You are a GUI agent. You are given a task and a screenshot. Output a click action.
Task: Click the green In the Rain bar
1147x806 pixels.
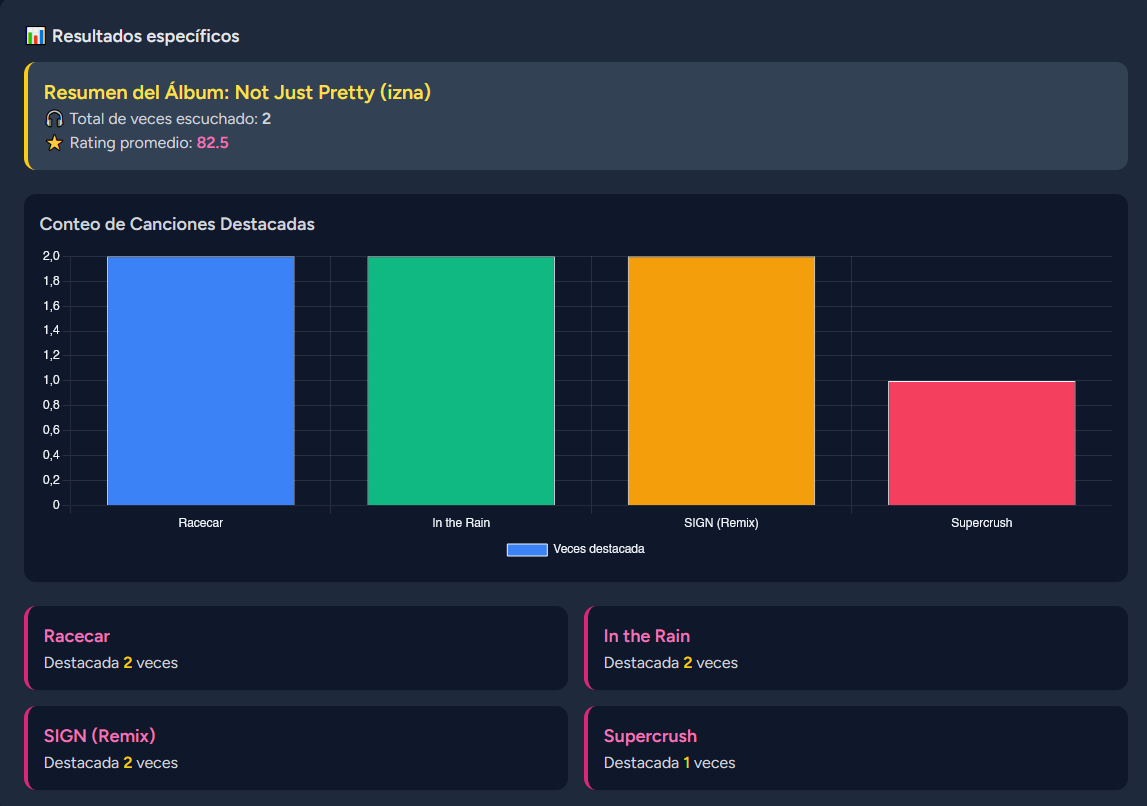pos(460,380)
